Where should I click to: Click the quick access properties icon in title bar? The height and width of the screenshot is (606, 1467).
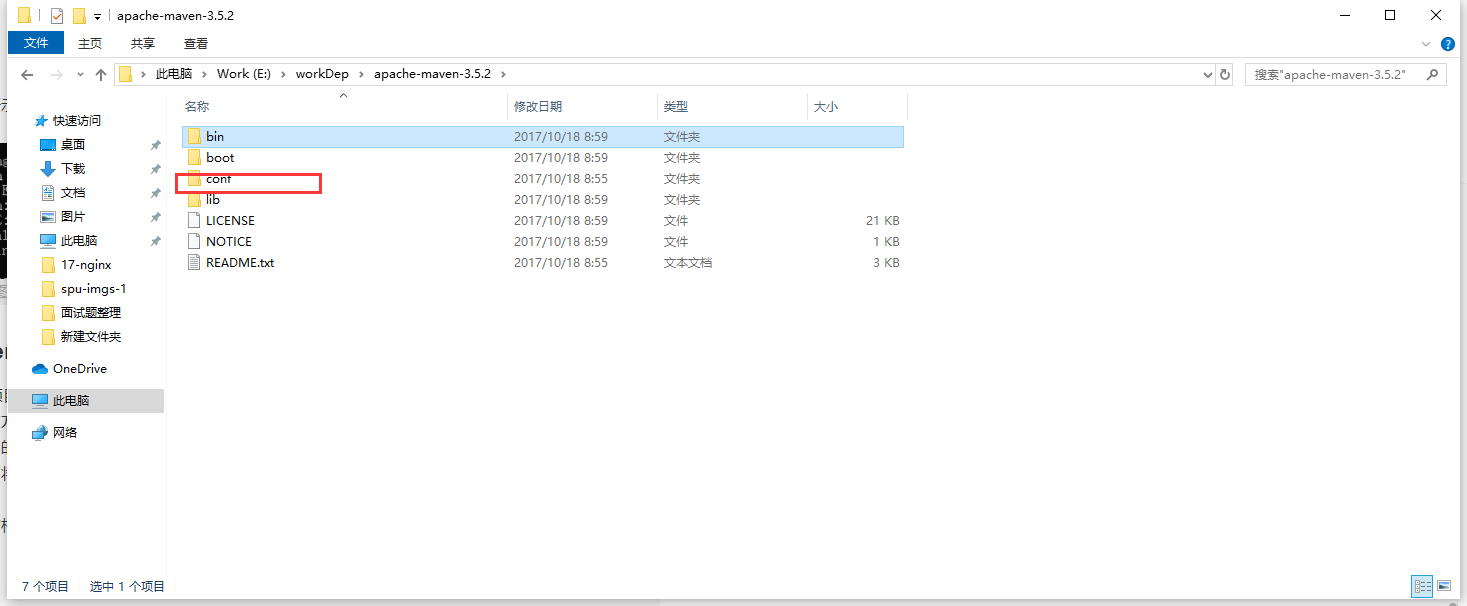tap(57, 16)
